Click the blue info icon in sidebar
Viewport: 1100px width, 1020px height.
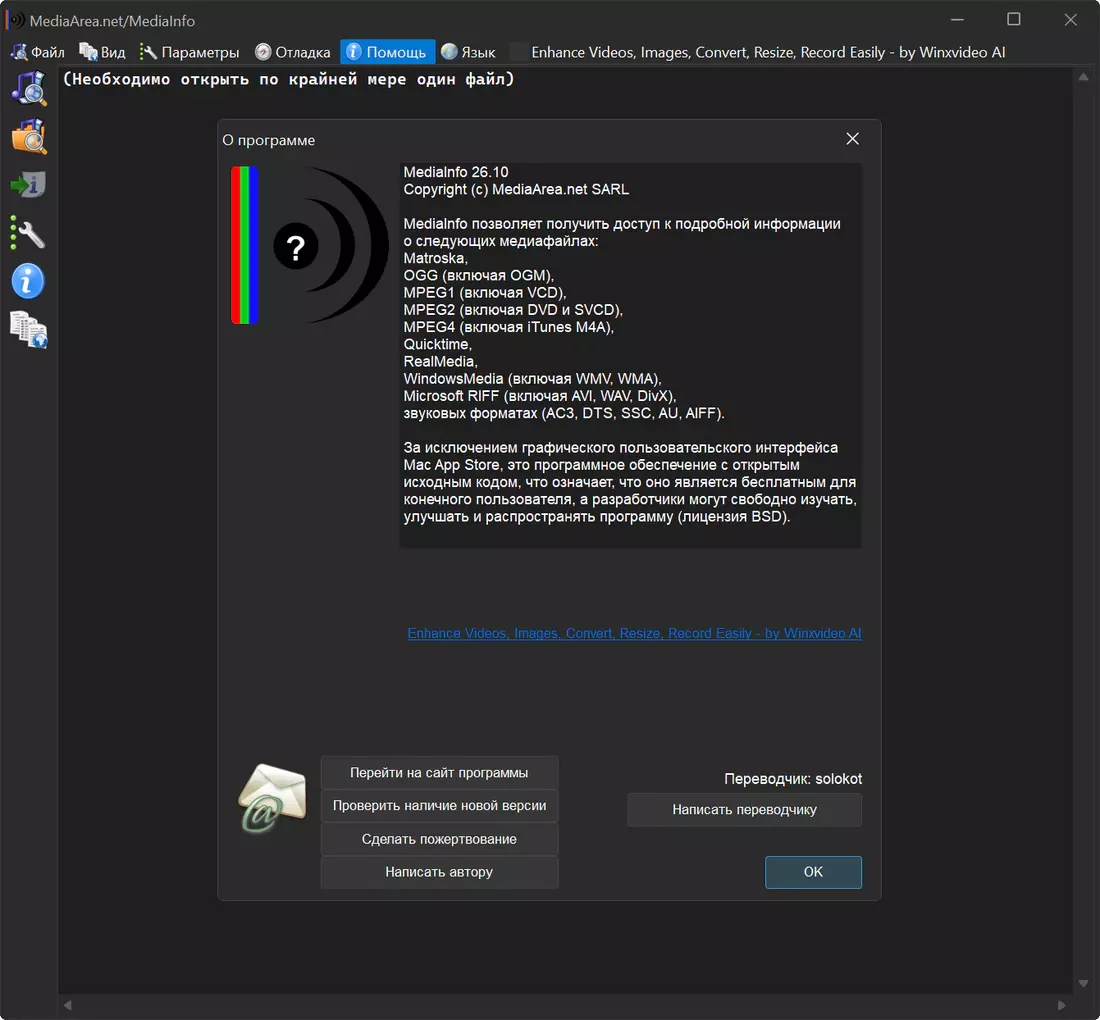28,281
